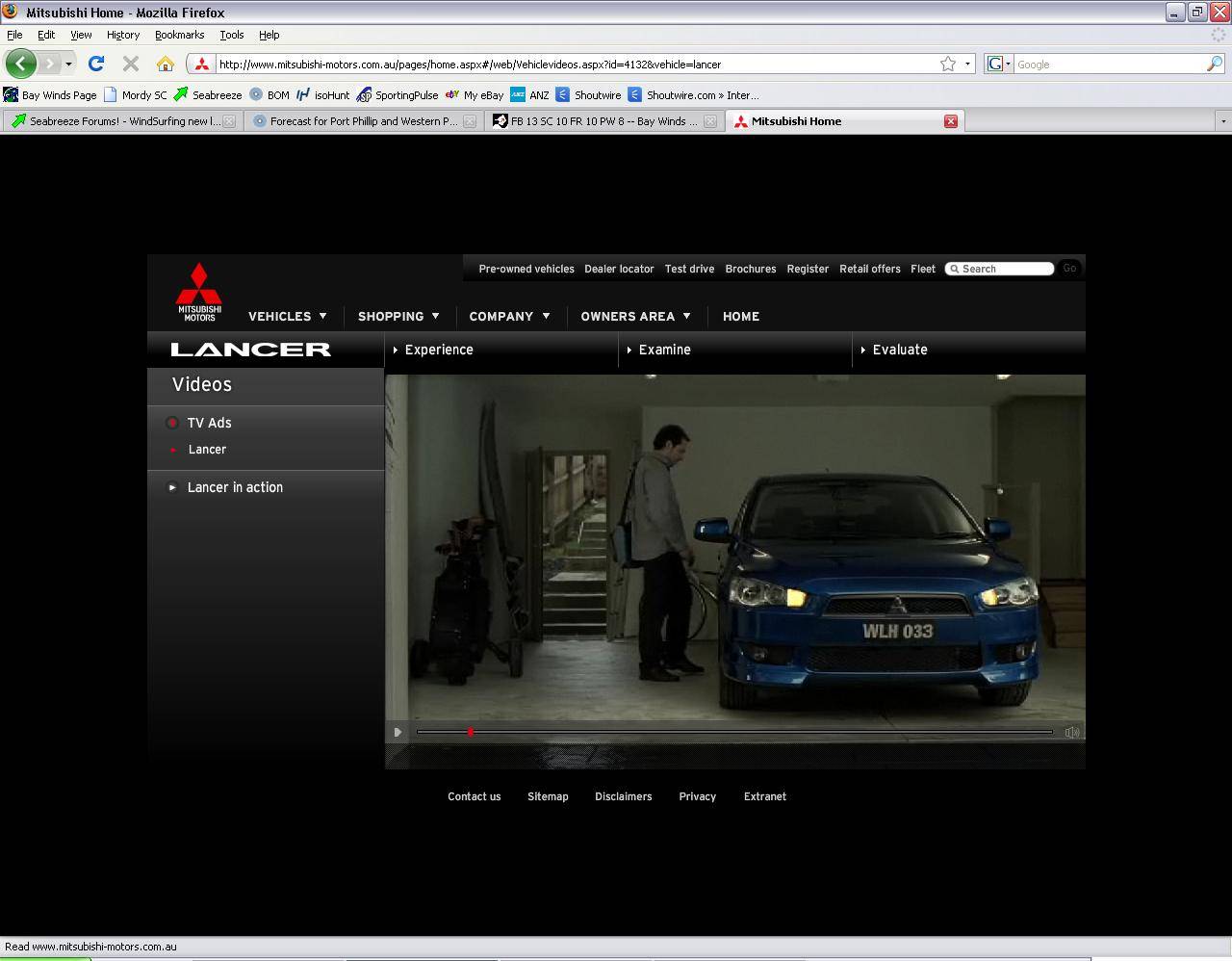Click the Mitsubishi Motors logo
1232x961 pixels.
pos(199,292)
